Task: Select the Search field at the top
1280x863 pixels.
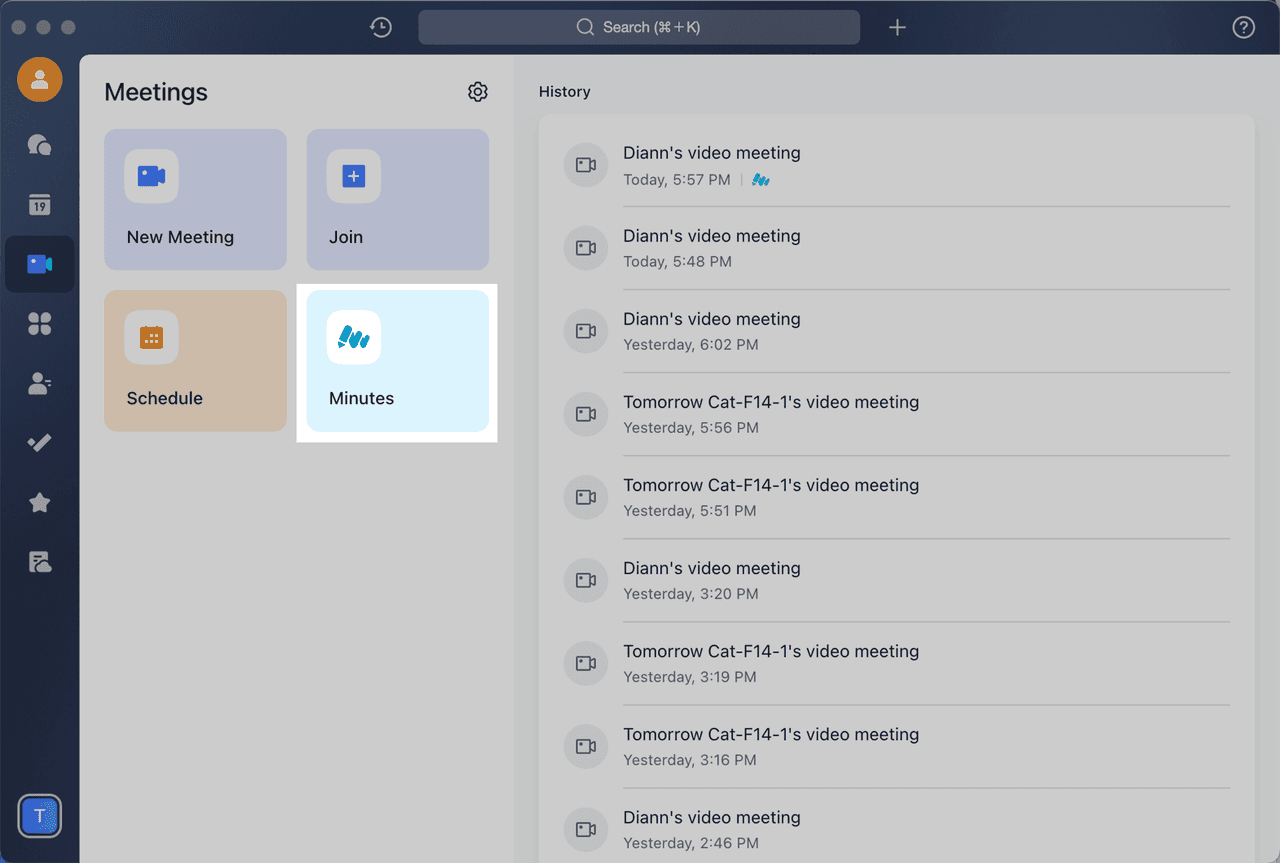Action: (639, 27)
